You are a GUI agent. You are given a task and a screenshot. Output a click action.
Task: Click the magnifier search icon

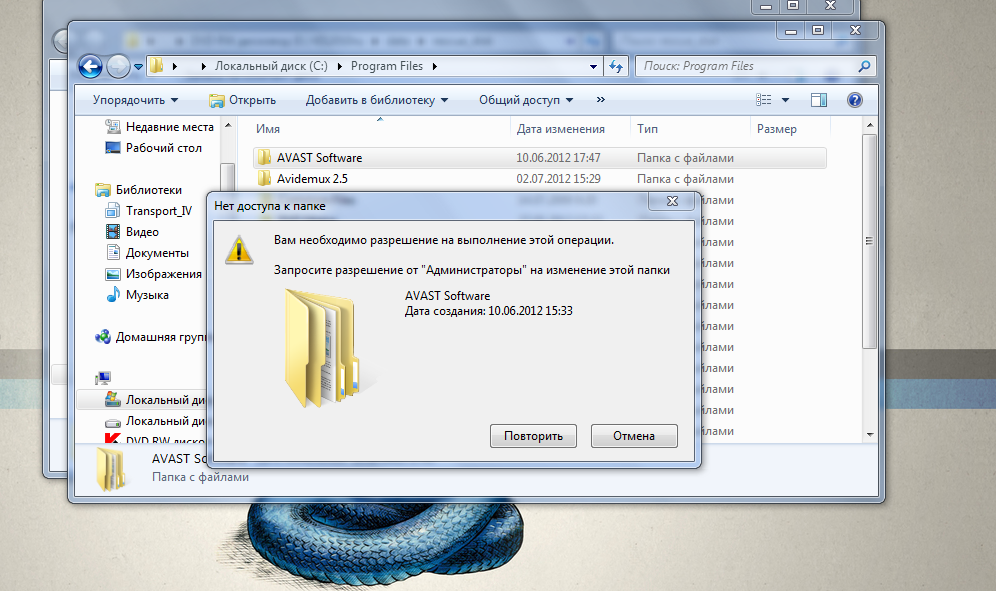(864, 66)
